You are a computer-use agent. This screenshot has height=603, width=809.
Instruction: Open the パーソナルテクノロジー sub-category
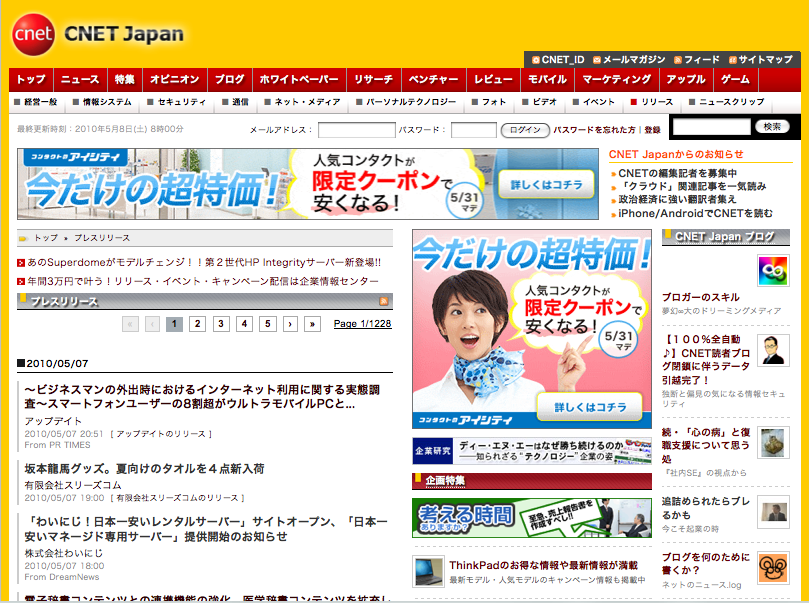(407, 102)
